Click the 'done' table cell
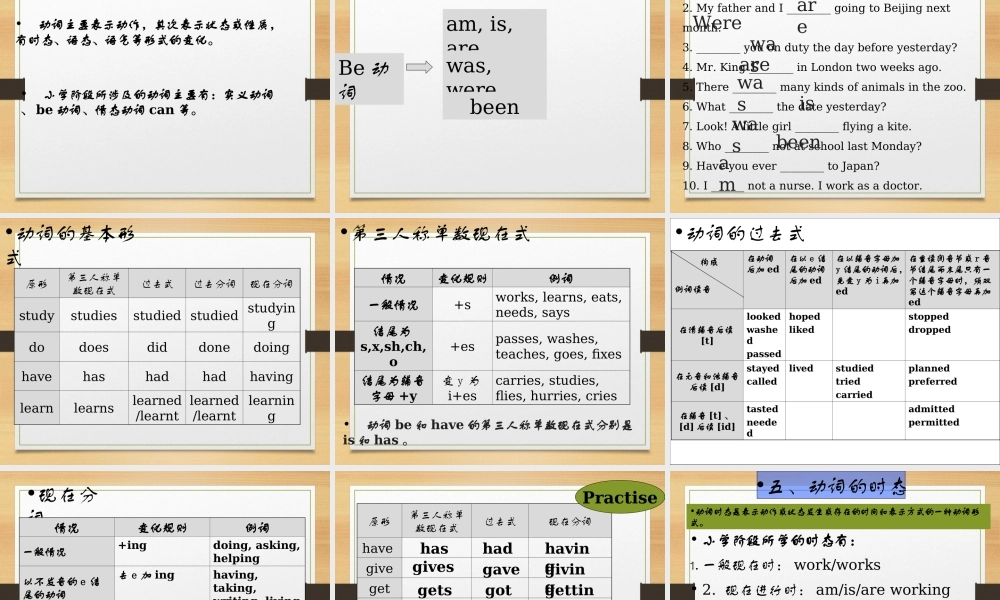 coord(214,348)
